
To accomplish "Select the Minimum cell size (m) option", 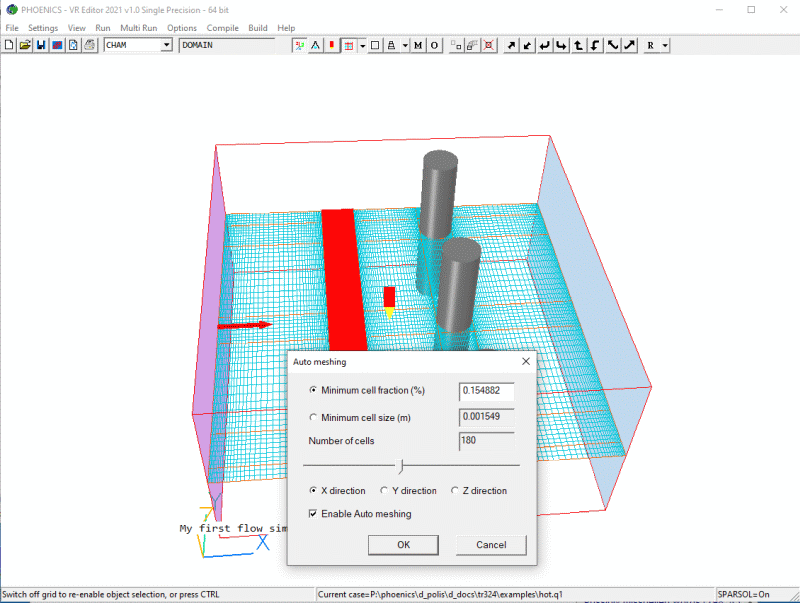I will [315, 417].
